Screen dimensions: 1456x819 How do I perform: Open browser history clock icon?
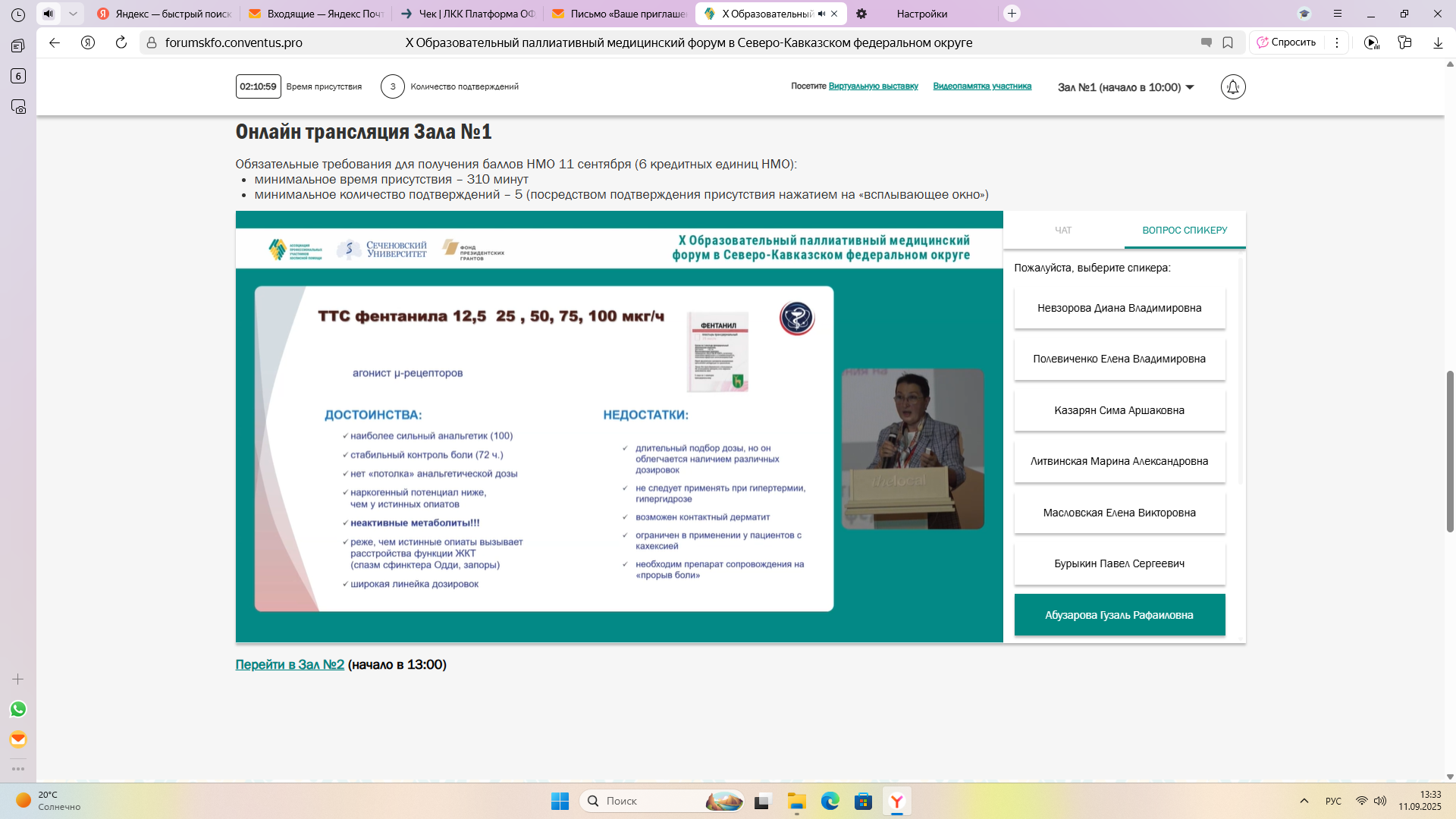click(18, 14)
